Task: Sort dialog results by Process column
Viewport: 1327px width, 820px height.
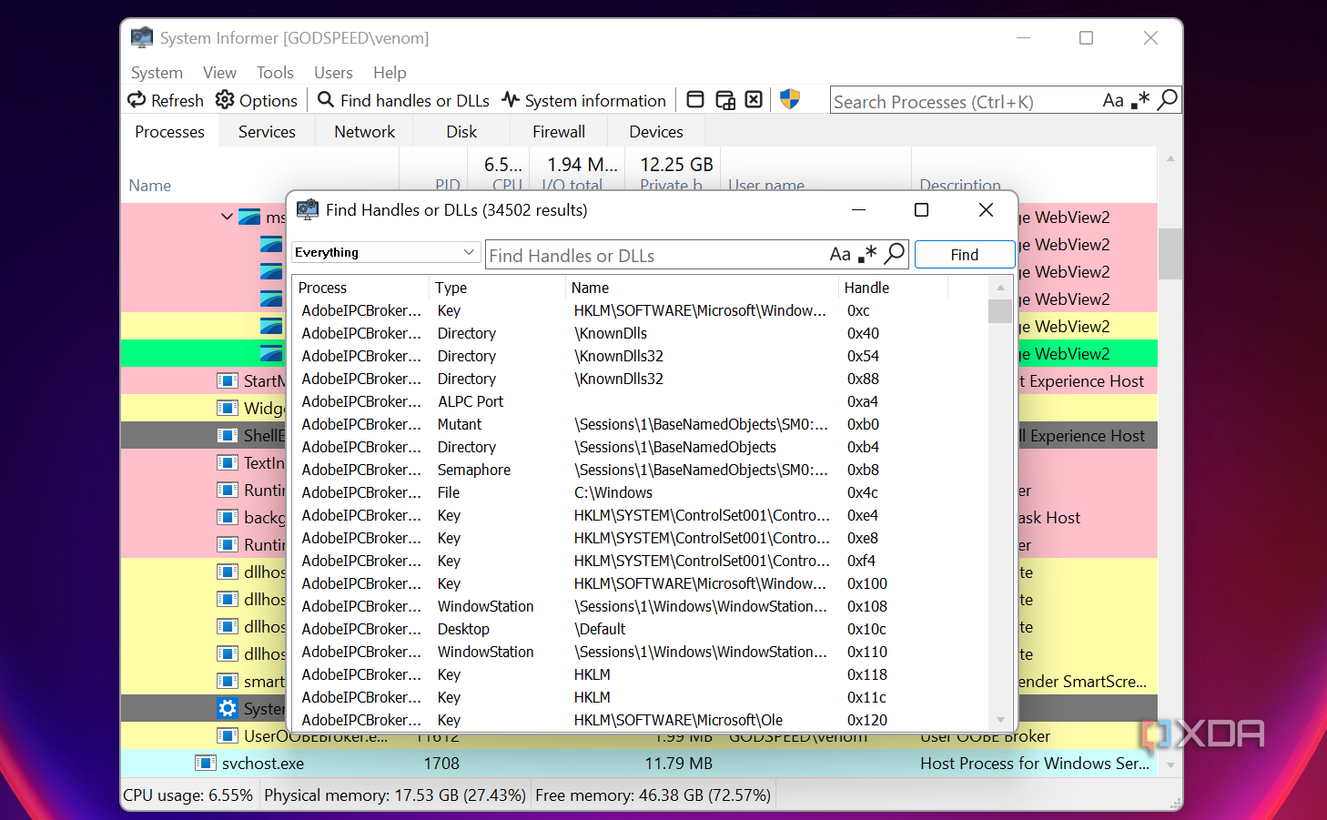Action: pos(361,287)
